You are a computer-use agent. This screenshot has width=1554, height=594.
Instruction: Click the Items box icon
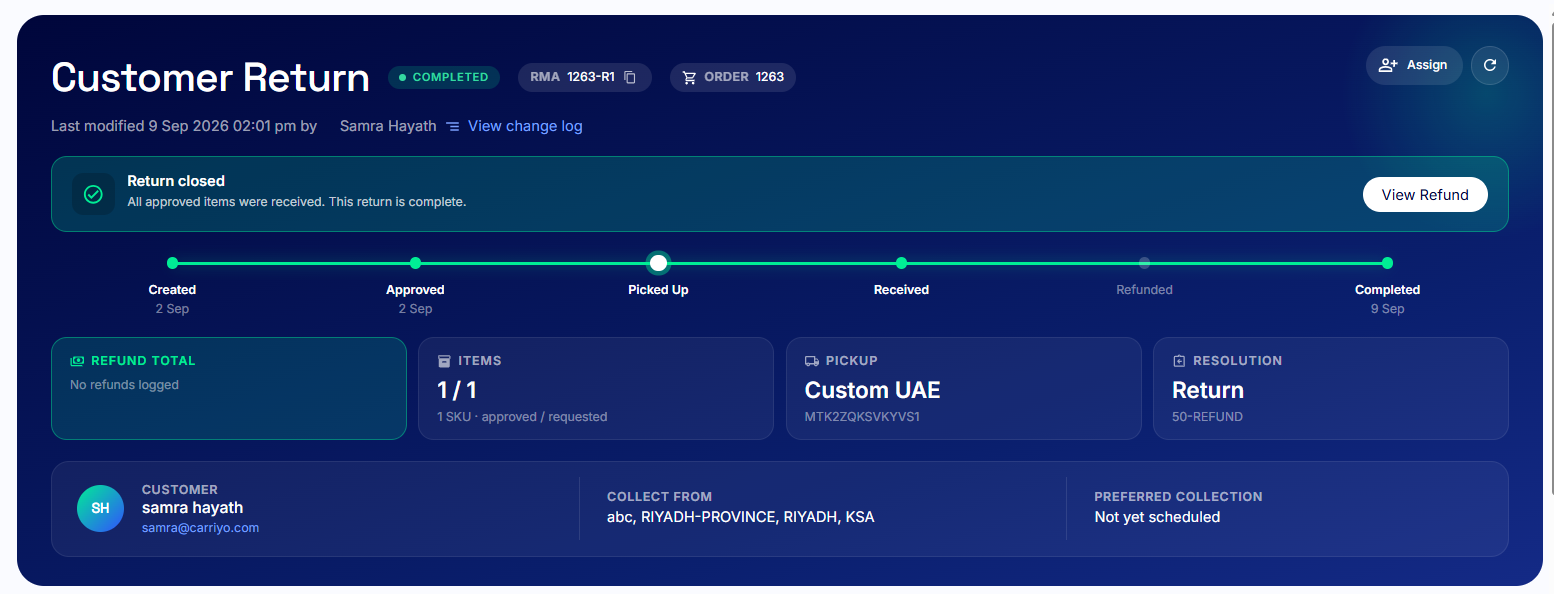[444, 361]
